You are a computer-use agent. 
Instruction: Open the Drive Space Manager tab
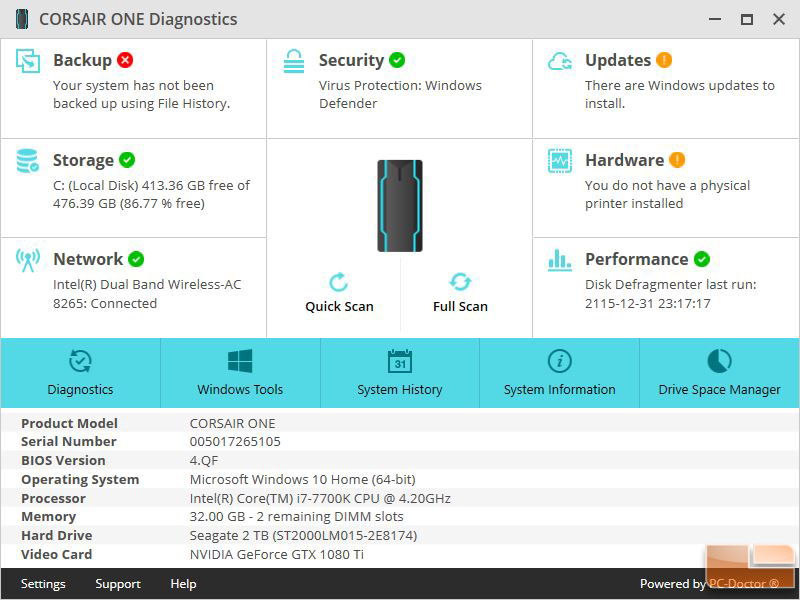[719, 373]
